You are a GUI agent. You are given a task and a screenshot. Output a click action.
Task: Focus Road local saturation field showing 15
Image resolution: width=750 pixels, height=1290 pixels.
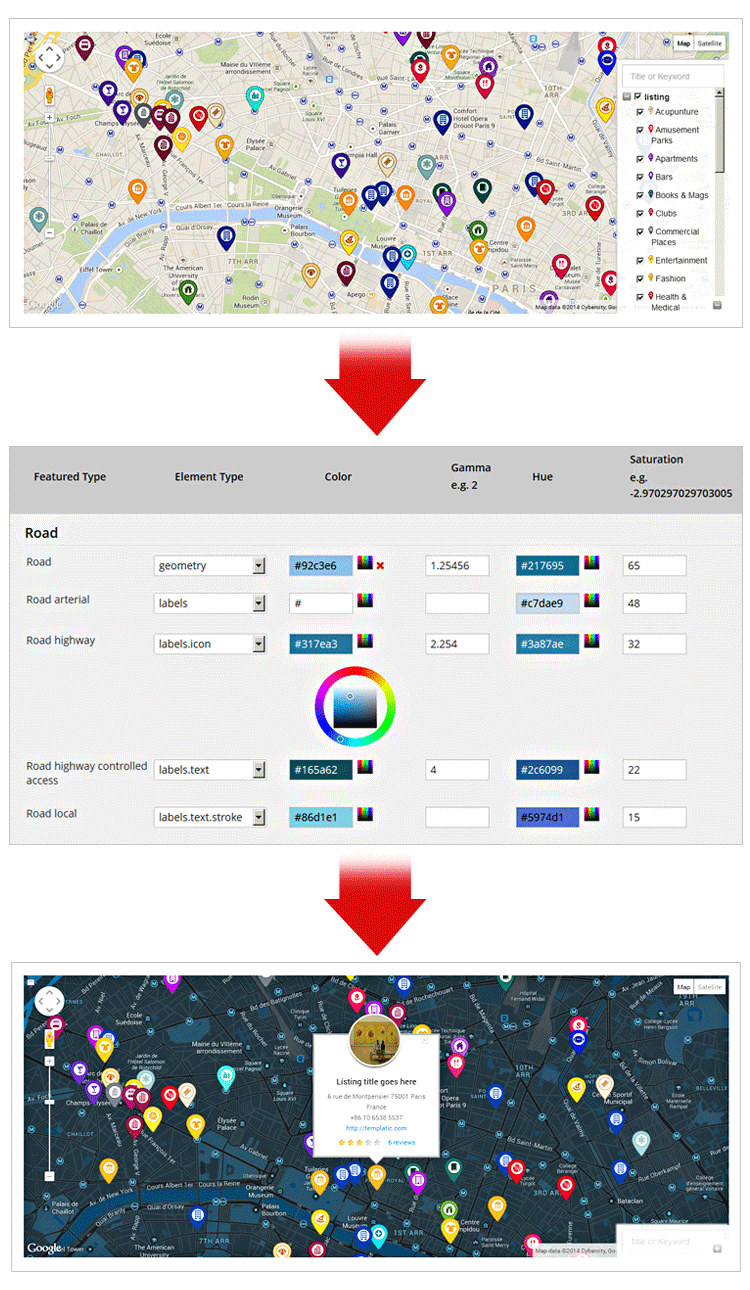pos(654,817)
